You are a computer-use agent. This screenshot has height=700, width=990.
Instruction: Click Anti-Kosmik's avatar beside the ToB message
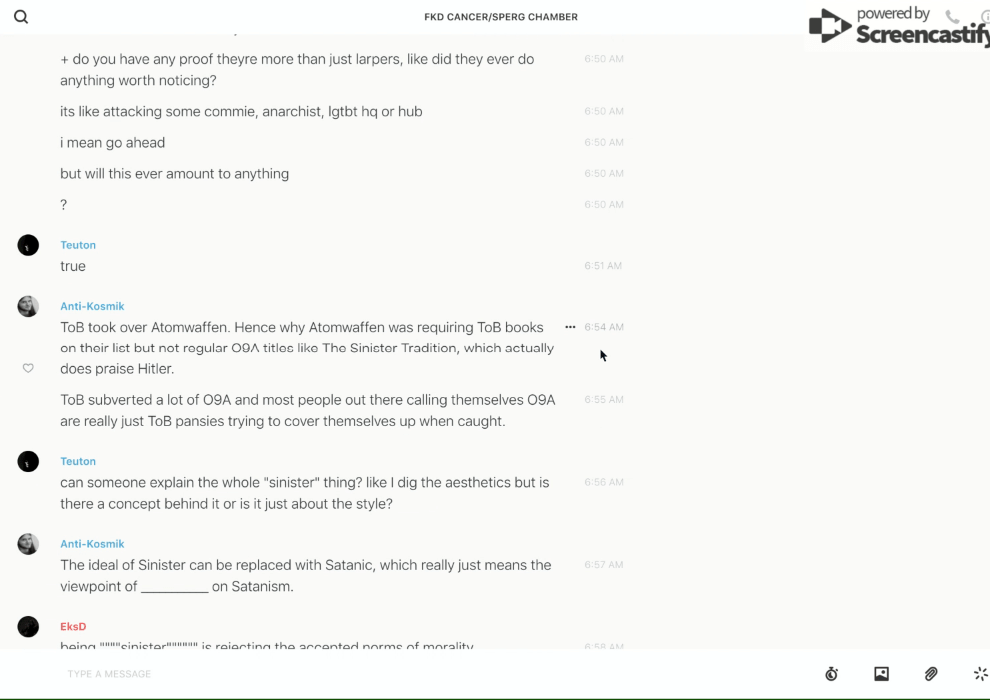[28, 306]
